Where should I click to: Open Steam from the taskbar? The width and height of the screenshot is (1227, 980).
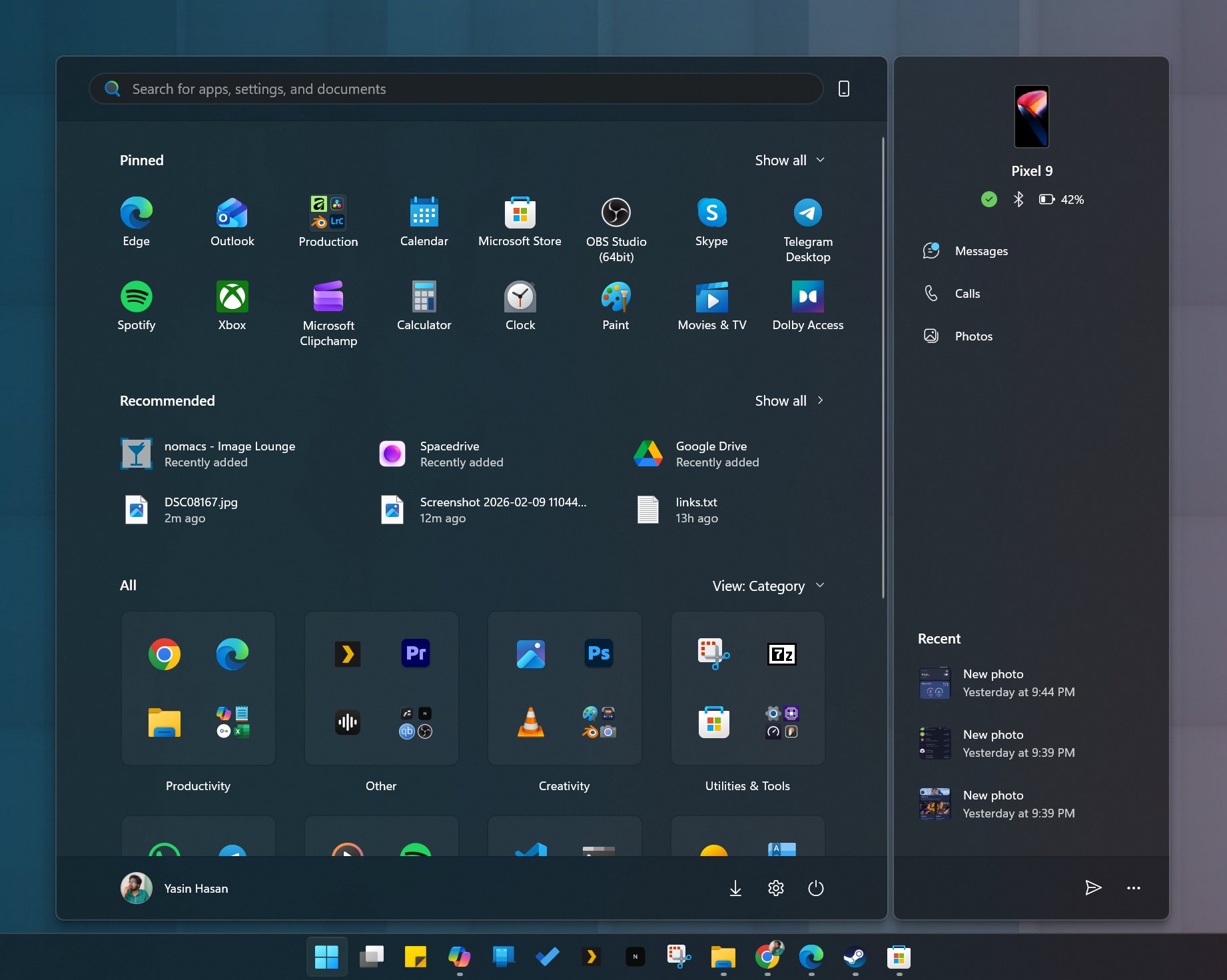click(x=855, y=957)
